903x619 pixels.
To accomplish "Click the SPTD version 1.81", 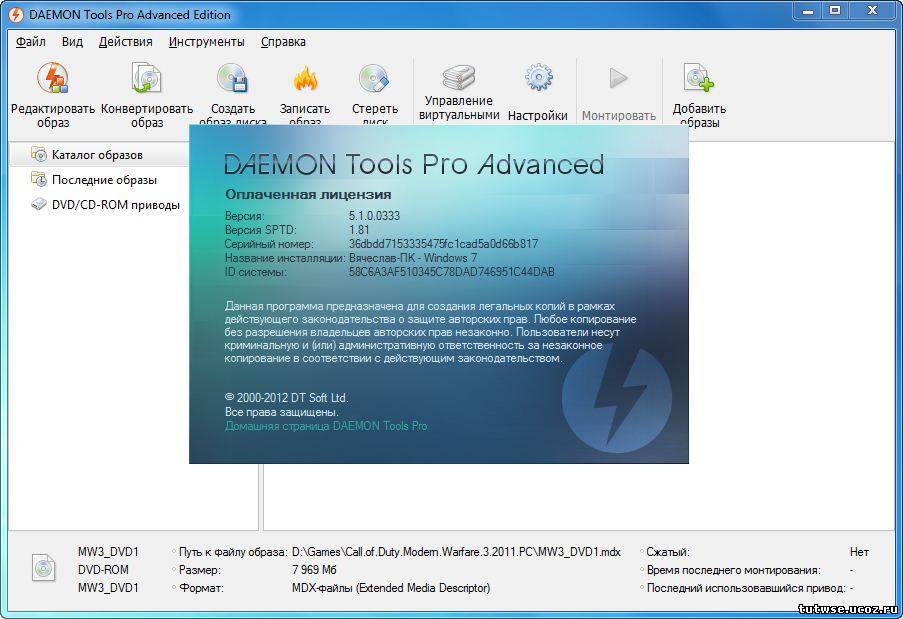I will pos(359,230).
